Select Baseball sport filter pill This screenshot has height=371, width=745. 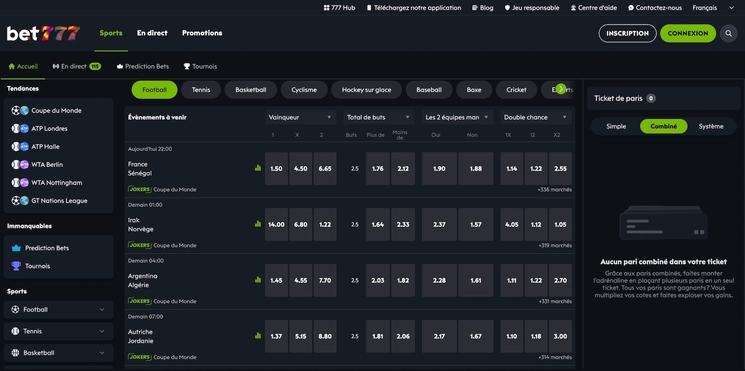[x=429, y=90]
